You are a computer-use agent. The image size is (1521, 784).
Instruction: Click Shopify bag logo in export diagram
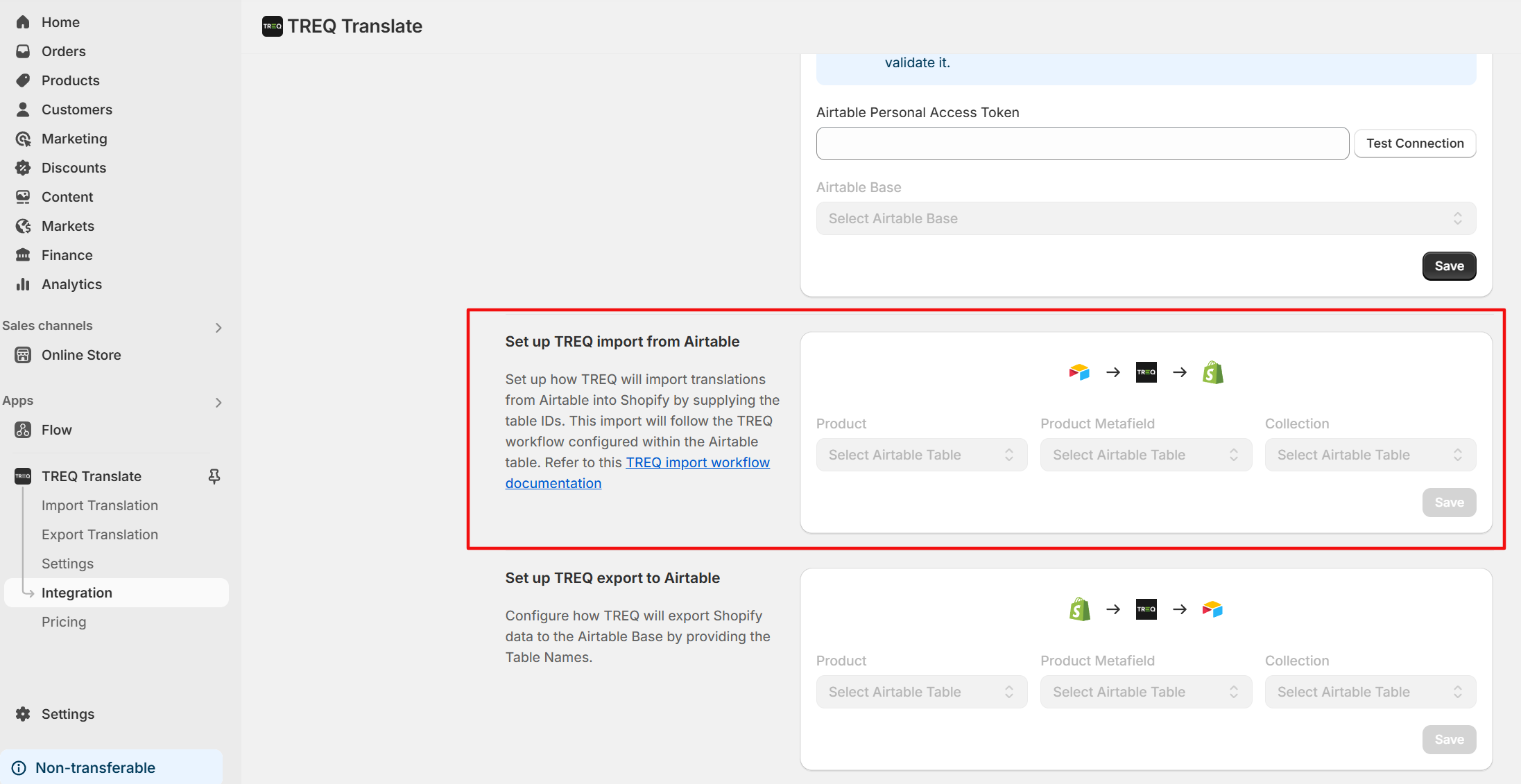pos(1080,609)
